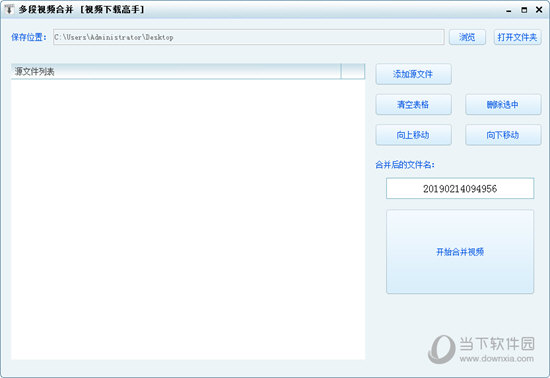This screenshot has width=550, height=378.
Task: Click the 浏览 browse button
Action: (467, 37)
